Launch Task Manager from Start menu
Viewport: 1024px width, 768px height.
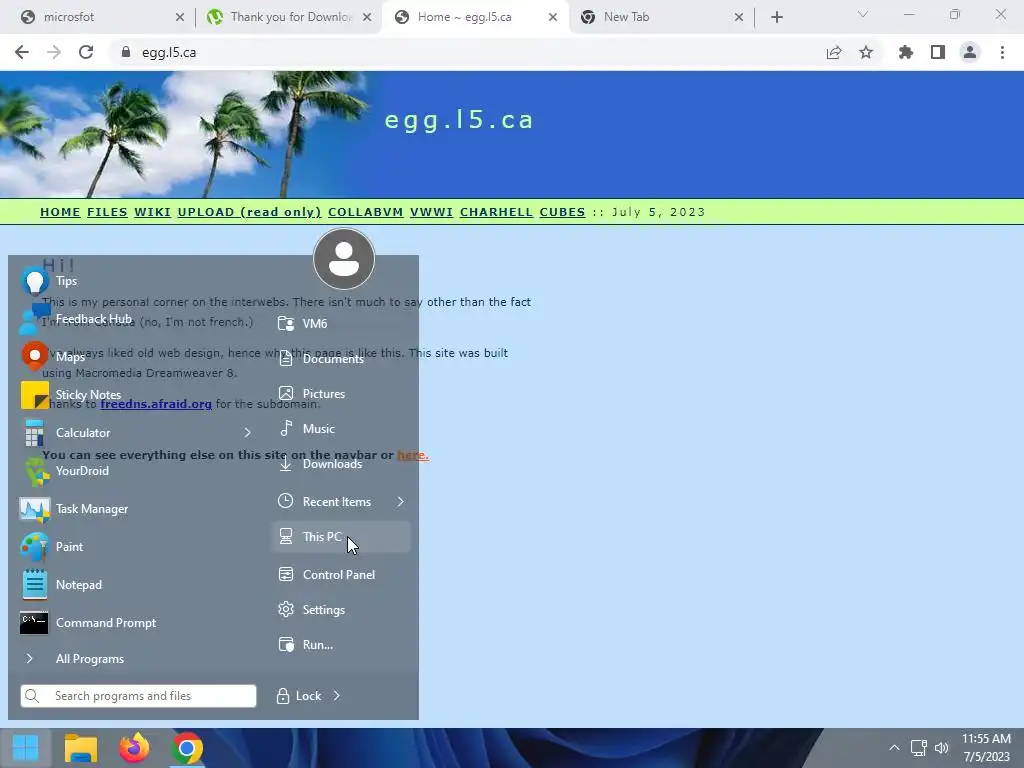coord(135,509)
